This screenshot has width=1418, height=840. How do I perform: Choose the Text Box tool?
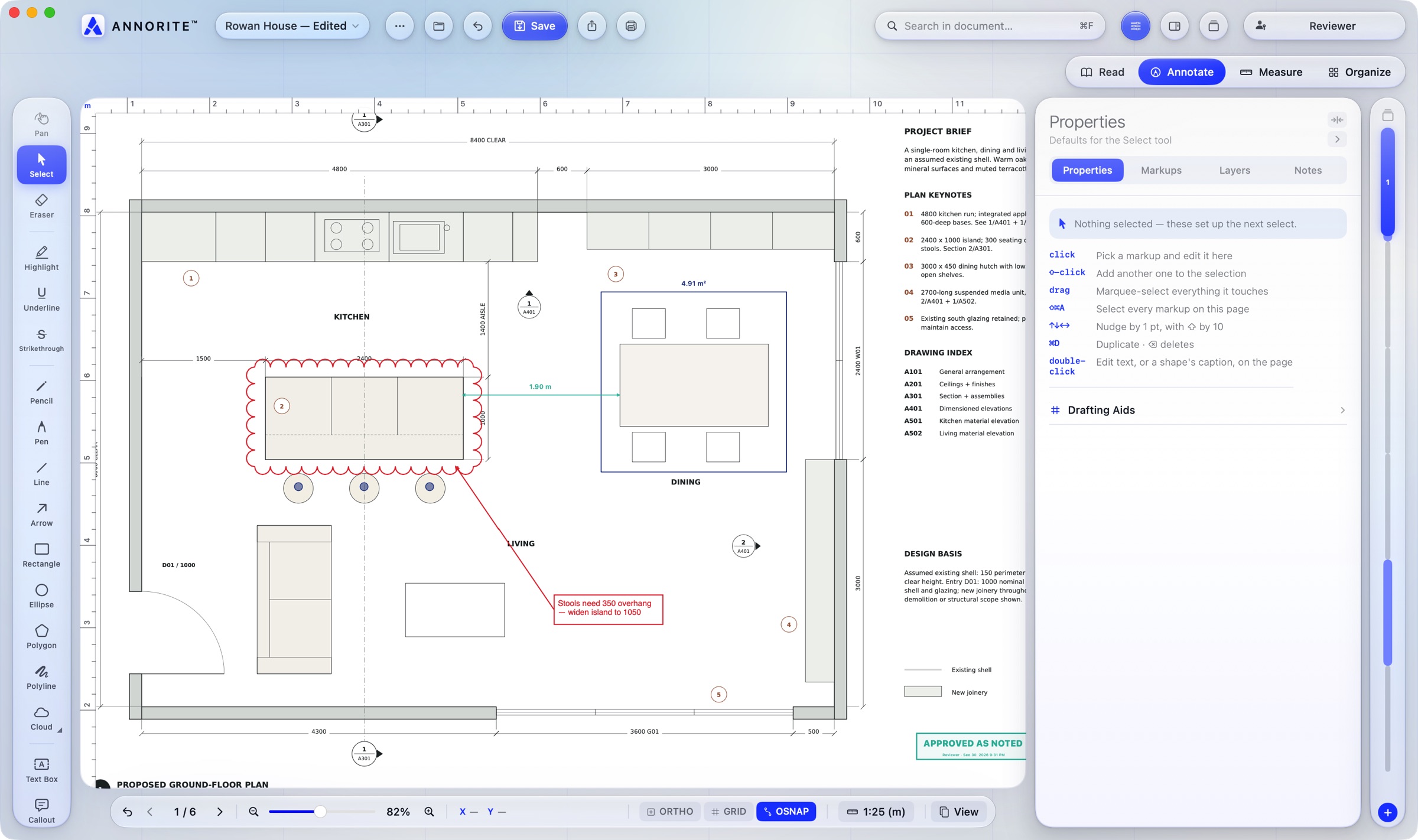tap(41, 770)
